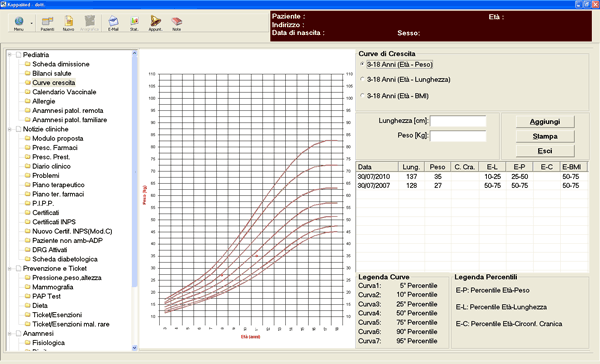Open the Stat. chart icon
Image resolution: width=600 pixels, height=364 pixels.
pyautogui.click(x=134, y=22)
